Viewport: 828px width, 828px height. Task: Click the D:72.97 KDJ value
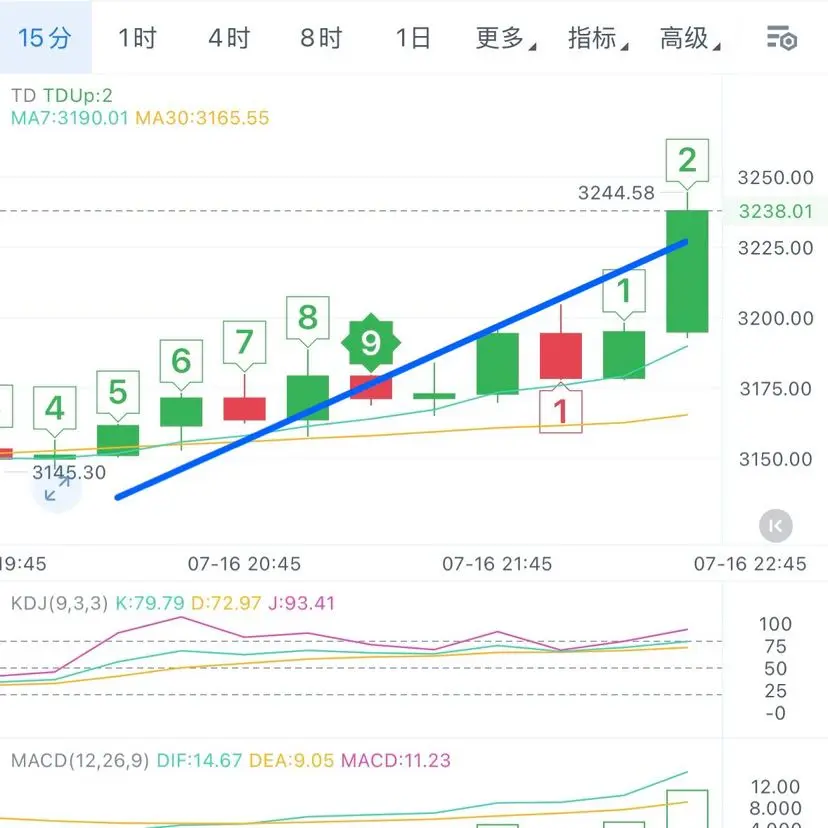226,603
